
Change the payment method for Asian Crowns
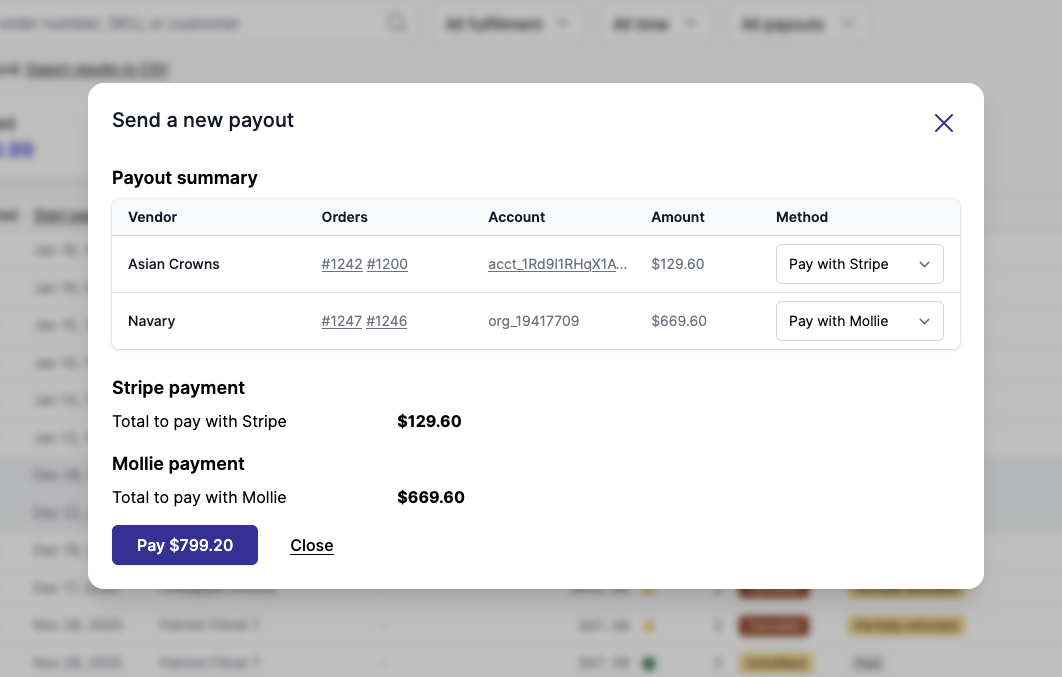click(x=859, y=264)
